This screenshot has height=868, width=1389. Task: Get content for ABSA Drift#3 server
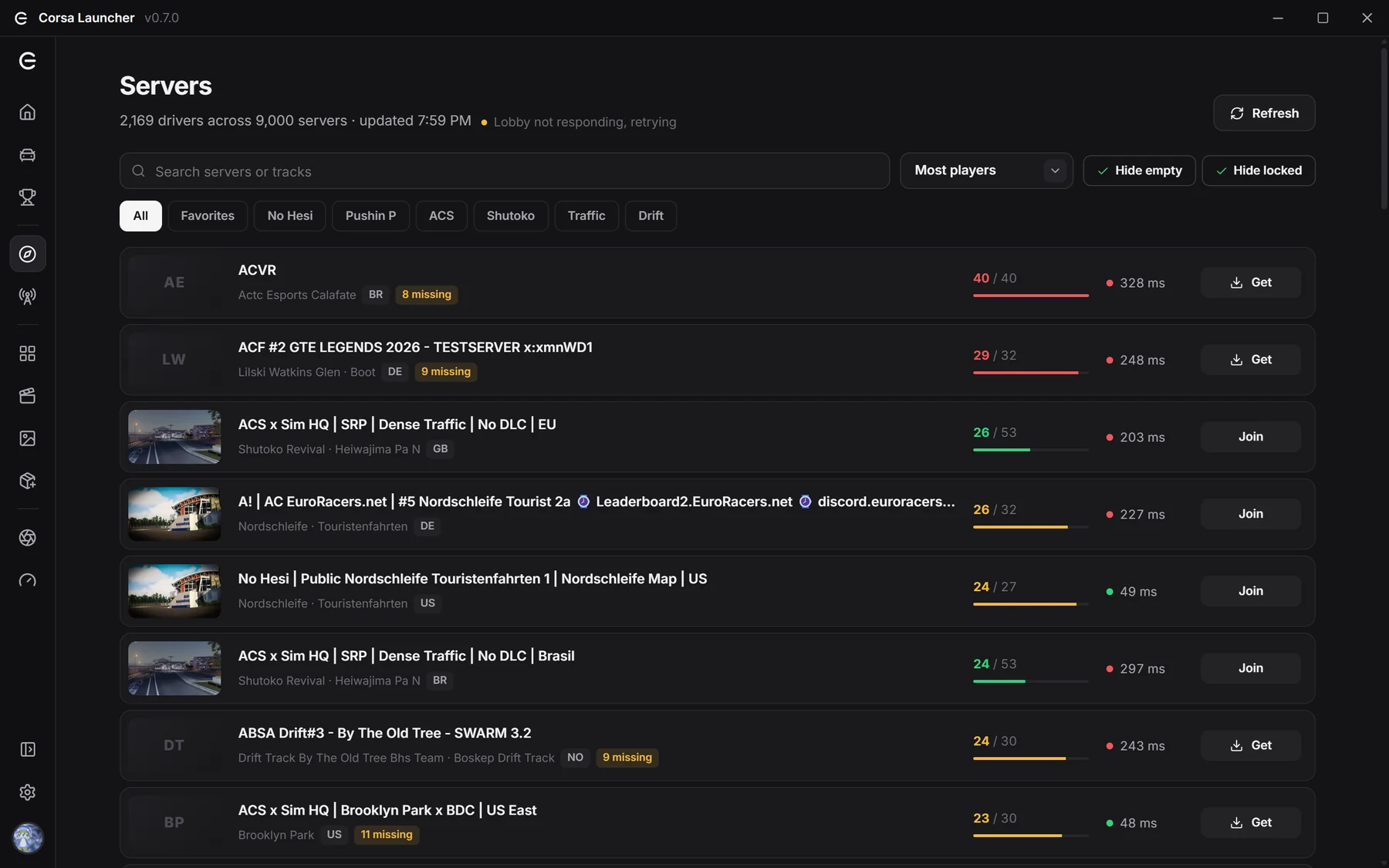tap(1250, 745)
